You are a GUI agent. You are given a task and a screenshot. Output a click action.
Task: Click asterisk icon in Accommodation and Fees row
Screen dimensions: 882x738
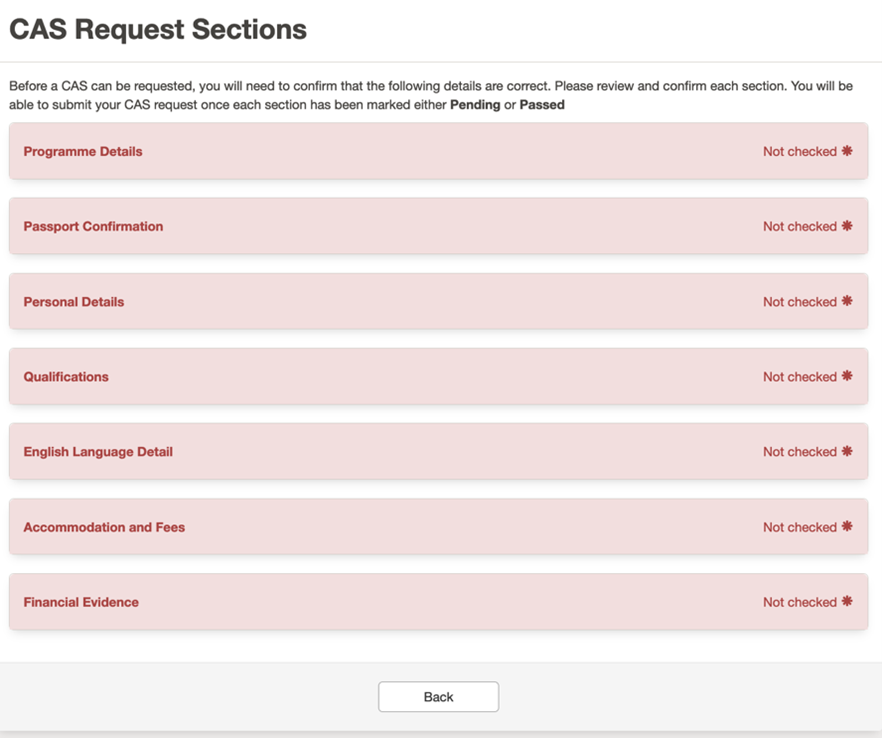tap(847, 526)
